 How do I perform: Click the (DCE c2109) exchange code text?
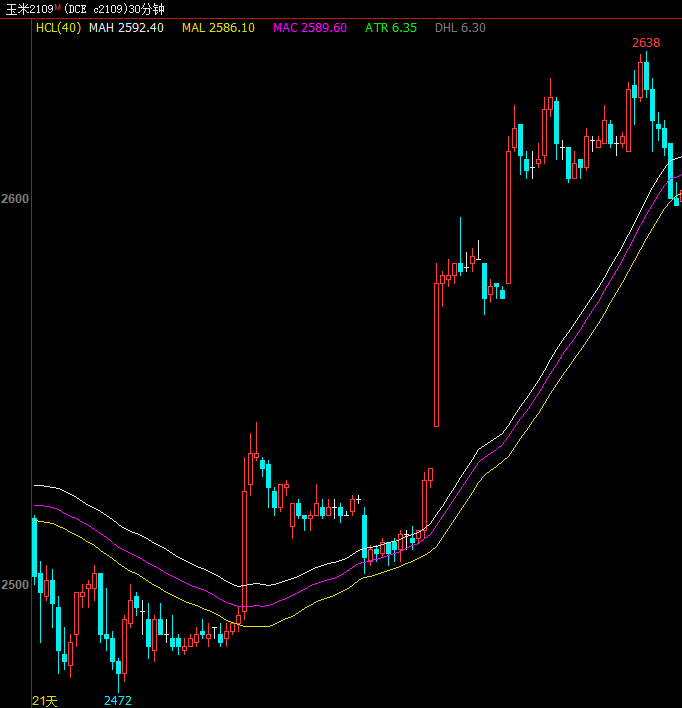pos(93,9)
